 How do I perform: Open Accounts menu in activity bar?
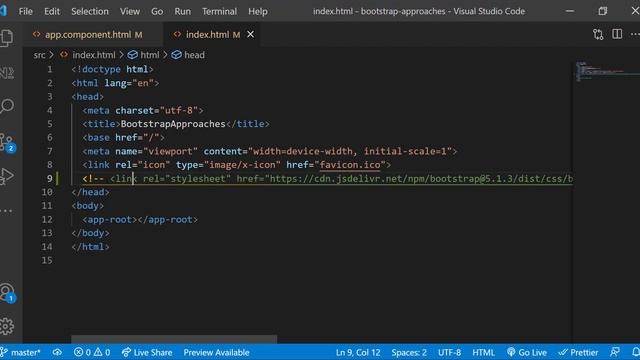click(x=7, y=292)
